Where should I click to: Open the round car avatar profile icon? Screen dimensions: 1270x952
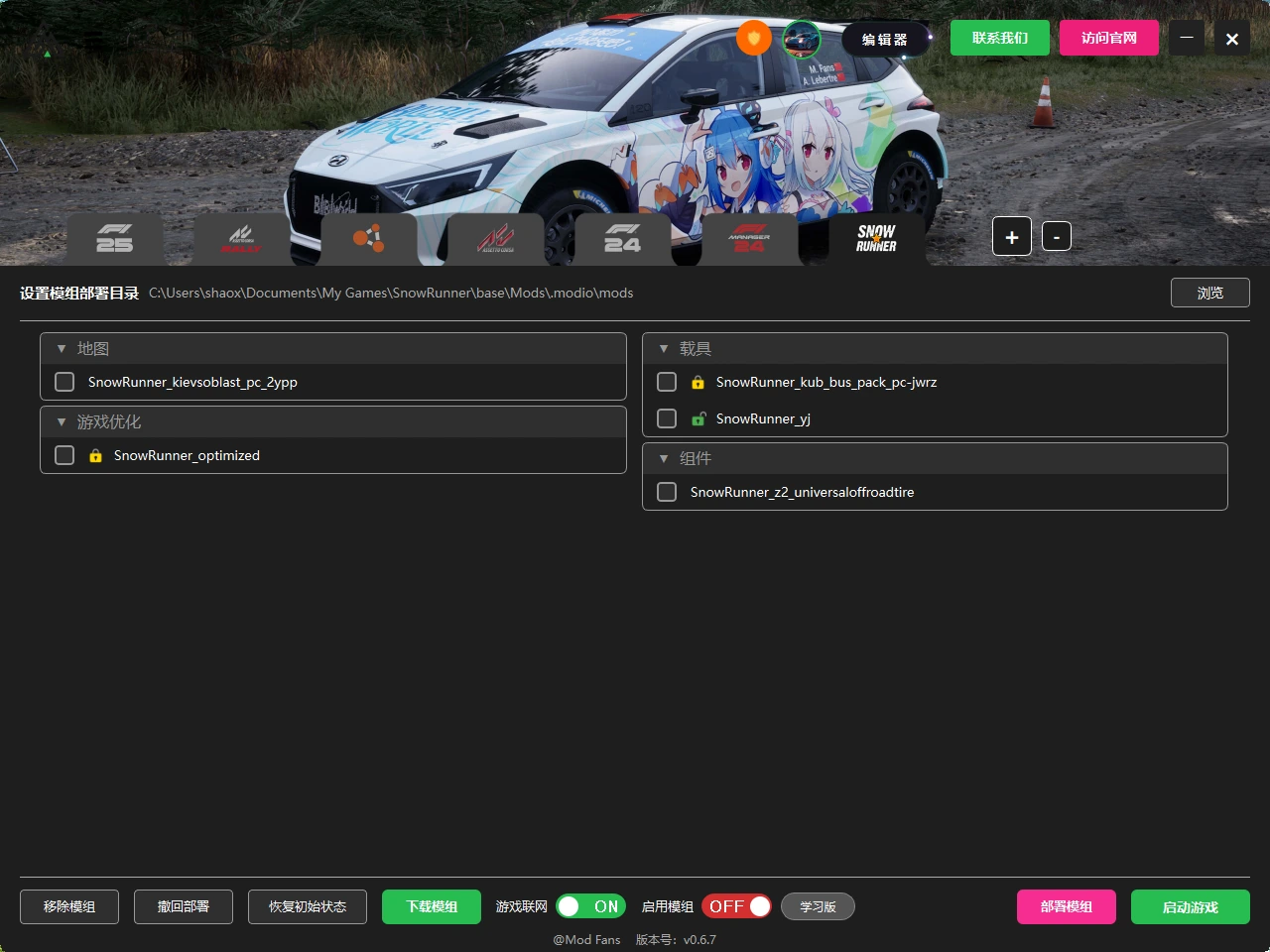(802, 39)
